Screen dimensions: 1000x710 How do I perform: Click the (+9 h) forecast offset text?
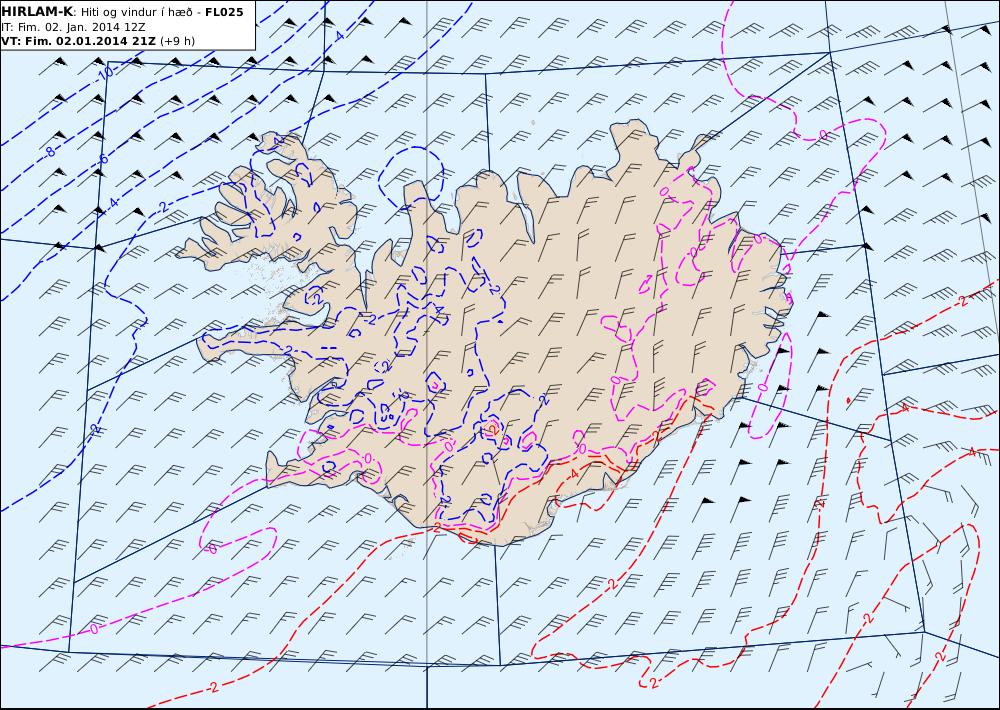point(177,41)
